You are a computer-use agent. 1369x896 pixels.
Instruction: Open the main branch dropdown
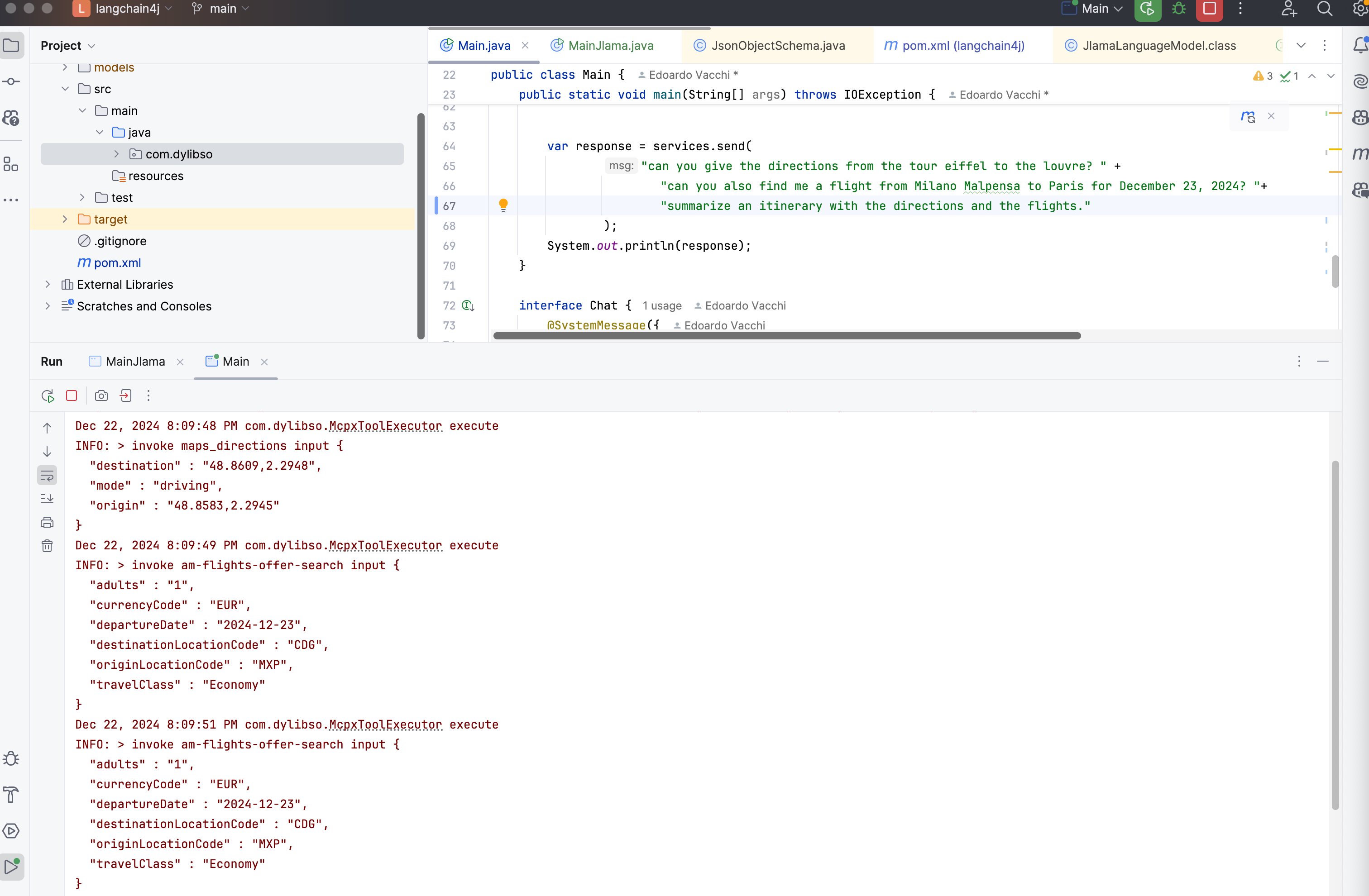point(222,9)
